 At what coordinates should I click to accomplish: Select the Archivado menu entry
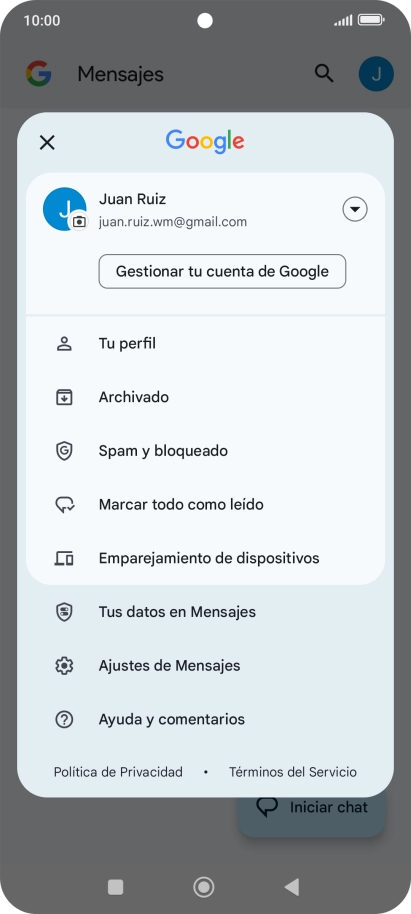coord(205,397)
